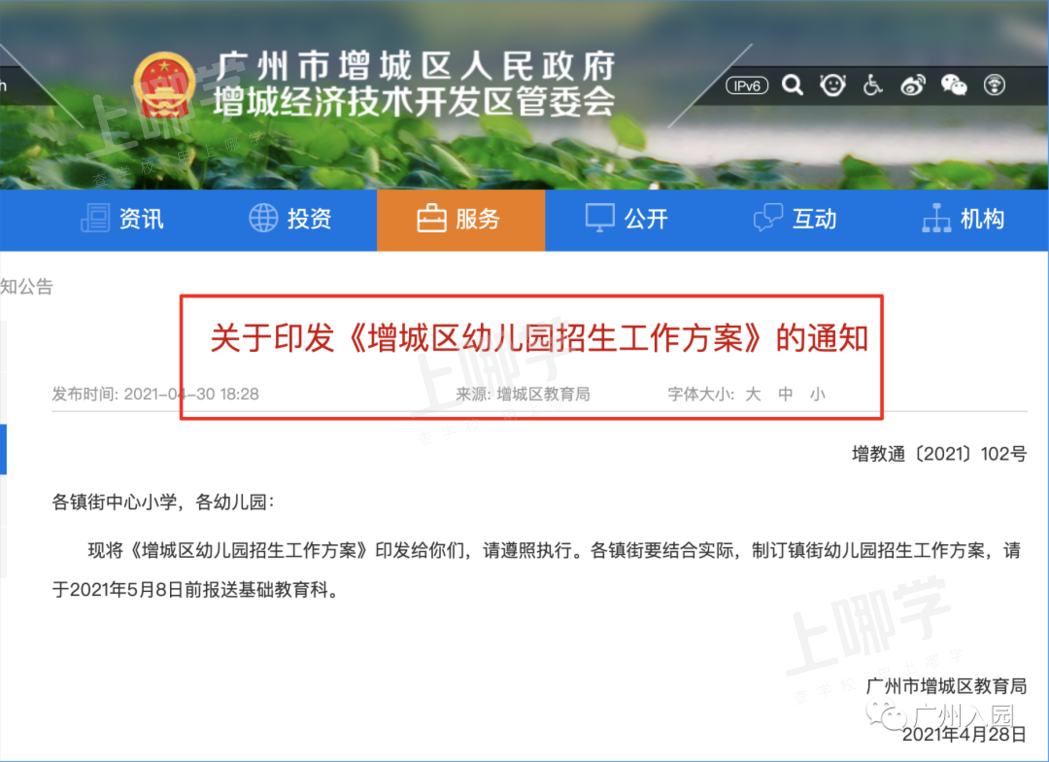Open the 互动 navigation tab
The width and height of the screenshot is (1049, 762).
tap(795, 219)
